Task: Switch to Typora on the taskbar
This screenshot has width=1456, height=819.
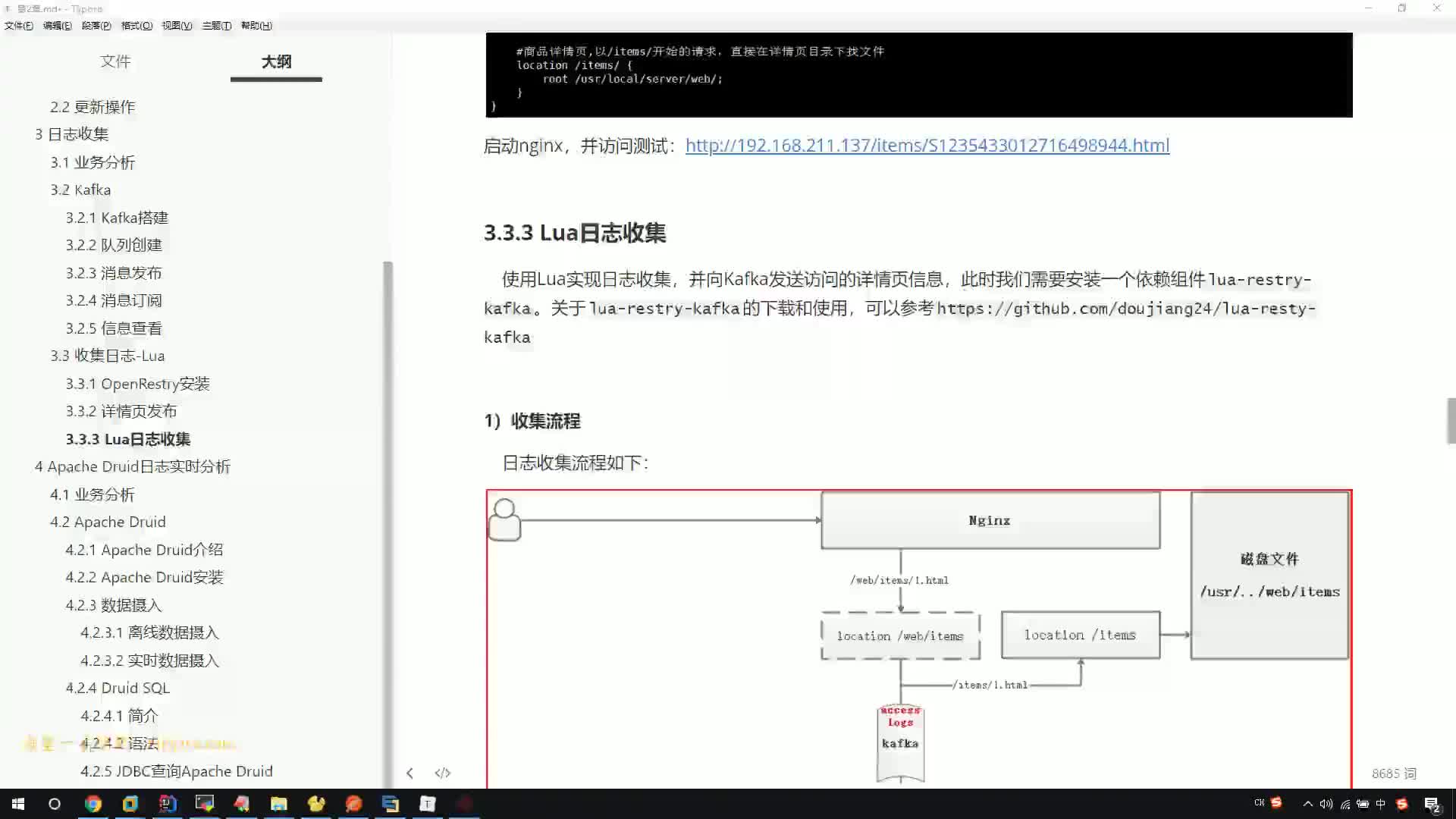Action: point(428,804)
